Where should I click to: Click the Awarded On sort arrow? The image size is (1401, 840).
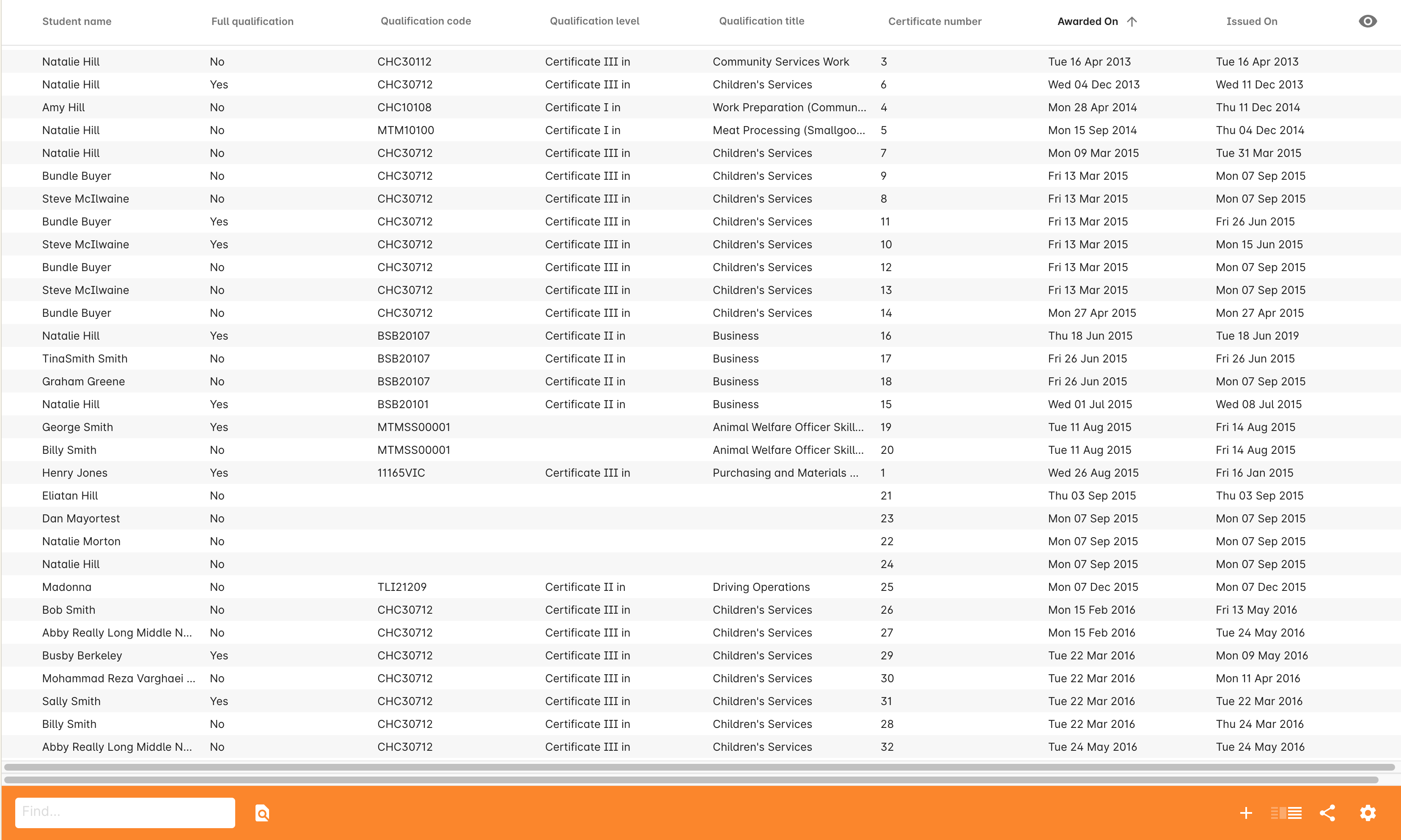(x=1132, y=22)
